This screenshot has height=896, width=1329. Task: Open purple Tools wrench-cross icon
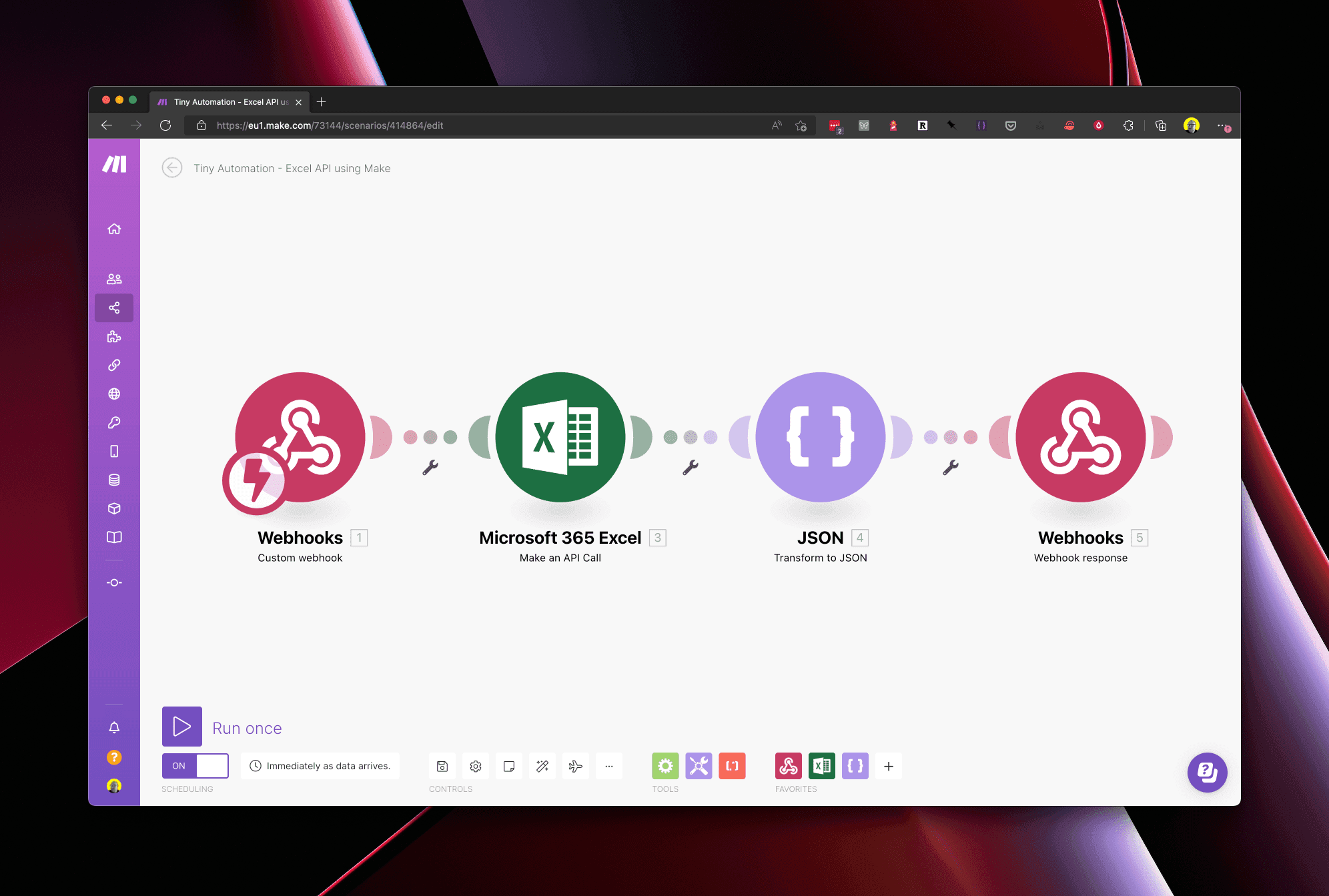point(699,766)
